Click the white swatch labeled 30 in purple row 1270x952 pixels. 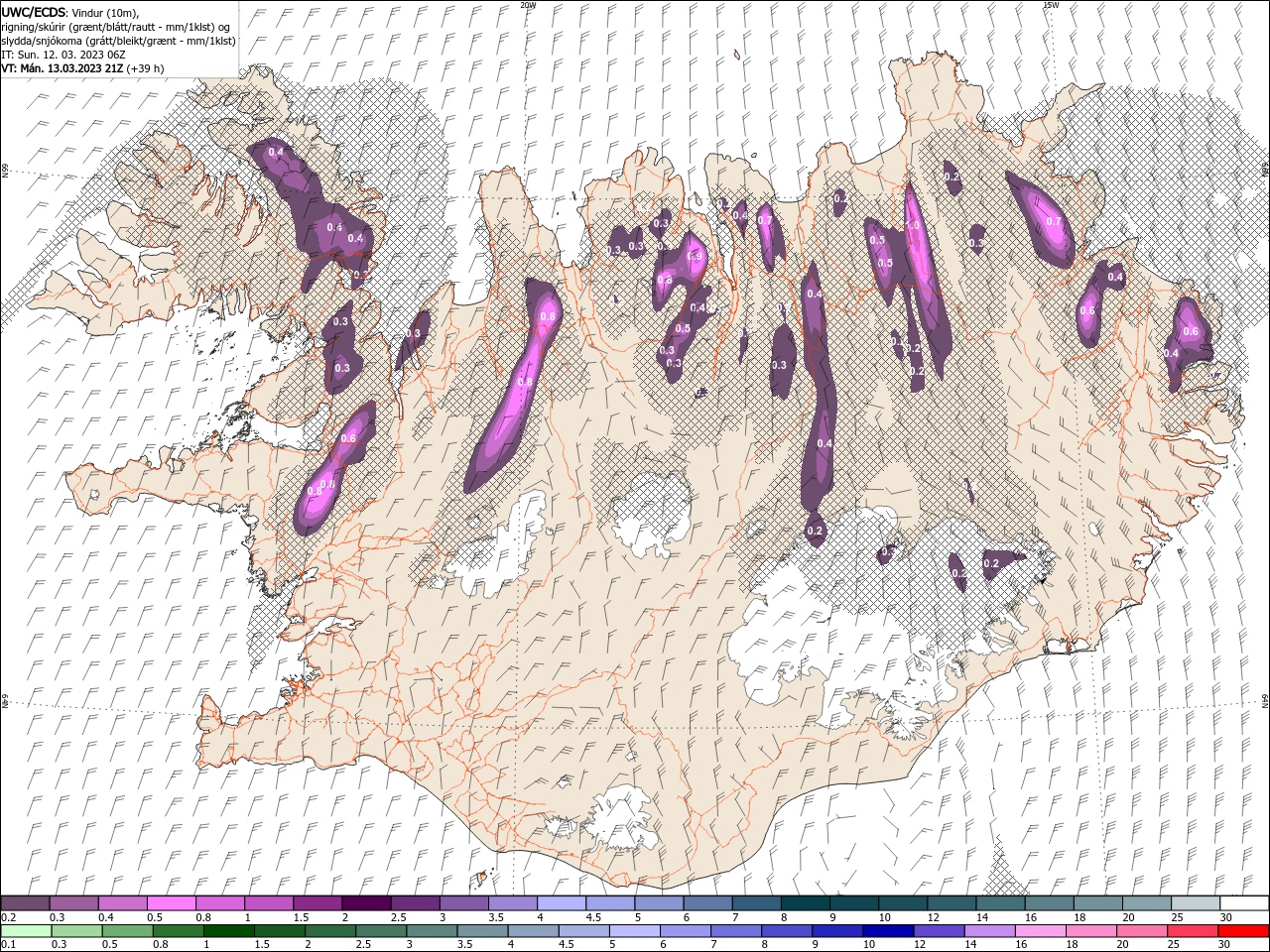1244,903
